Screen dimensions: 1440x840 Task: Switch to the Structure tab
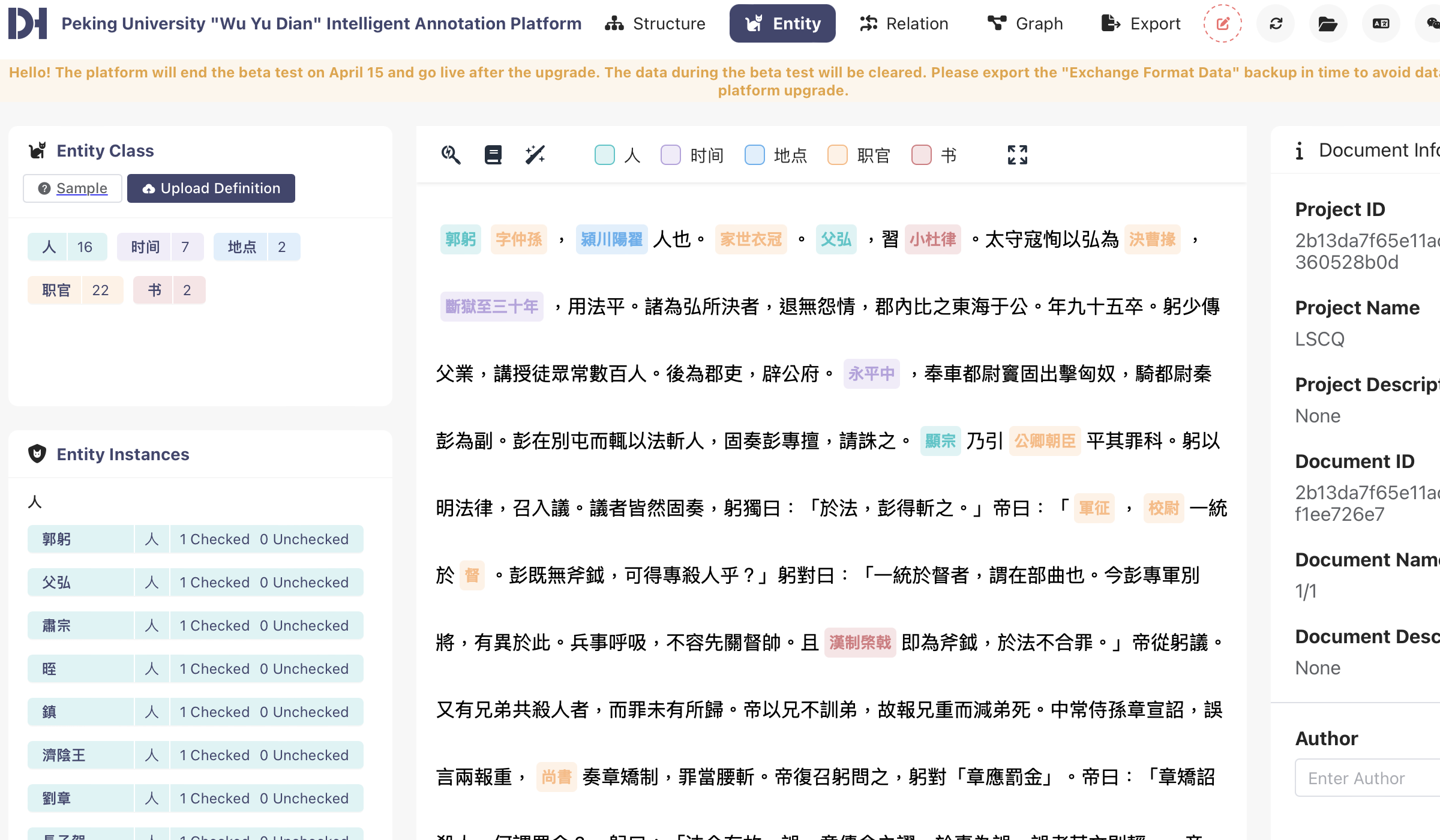(x=655, y=23)
